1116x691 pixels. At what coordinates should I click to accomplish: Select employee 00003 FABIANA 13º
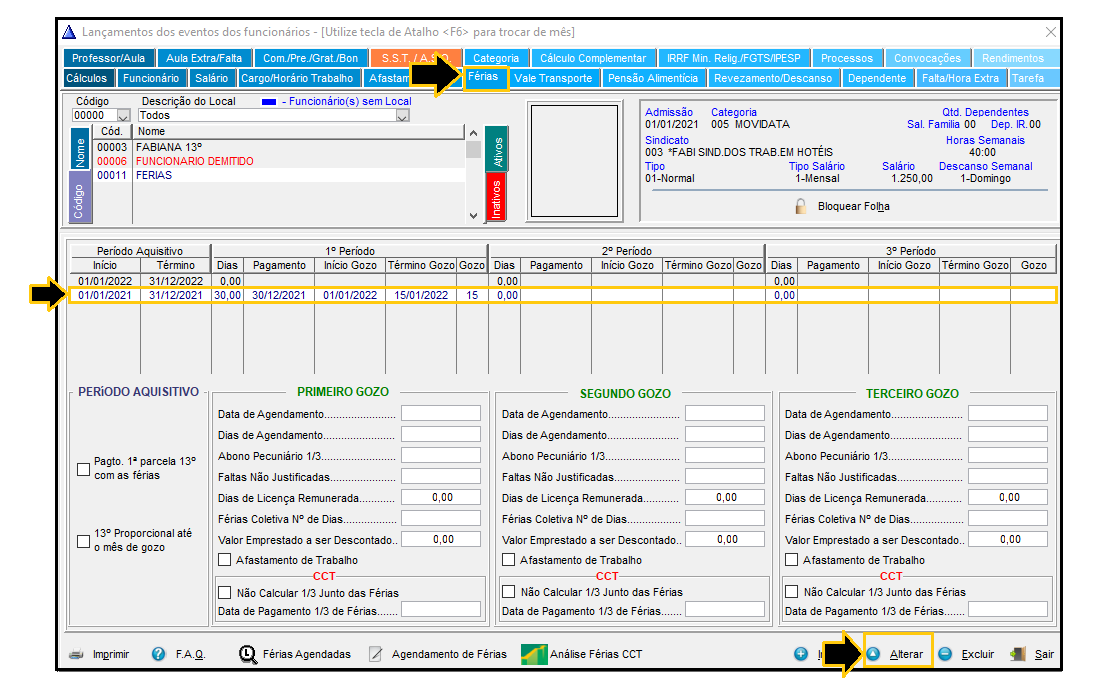click(x=279, y=147)
